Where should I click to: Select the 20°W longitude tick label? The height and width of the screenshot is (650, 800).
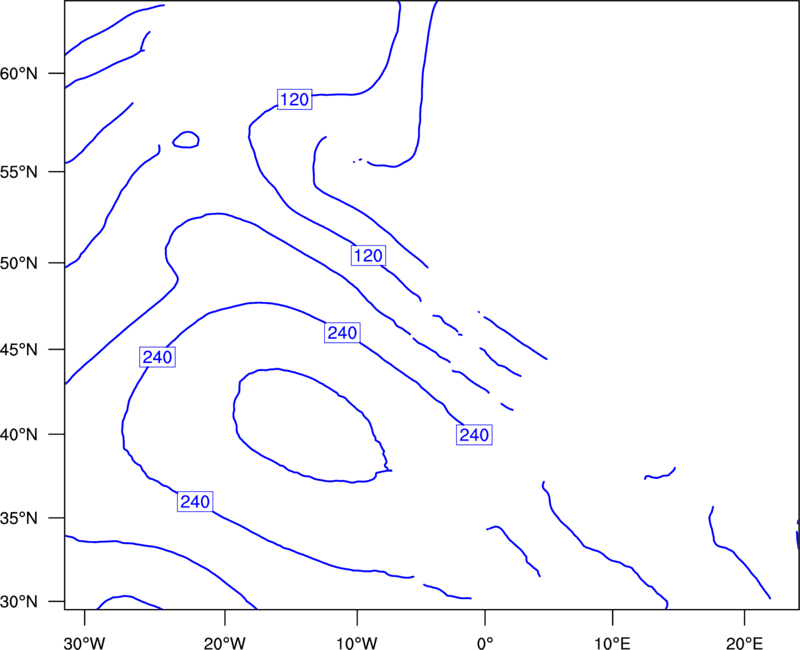(x=225, y=643)
